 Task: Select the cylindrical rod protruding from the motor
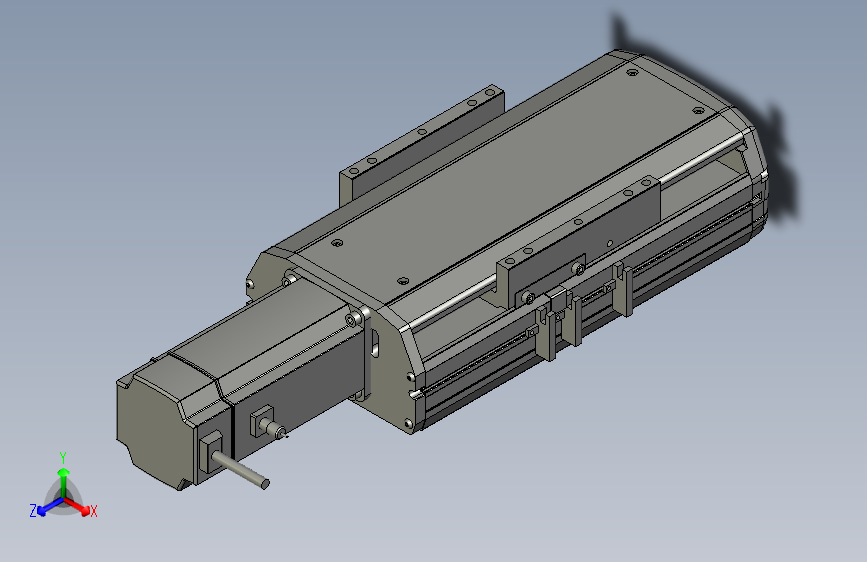pyautogui.click(x=241, y=471)
